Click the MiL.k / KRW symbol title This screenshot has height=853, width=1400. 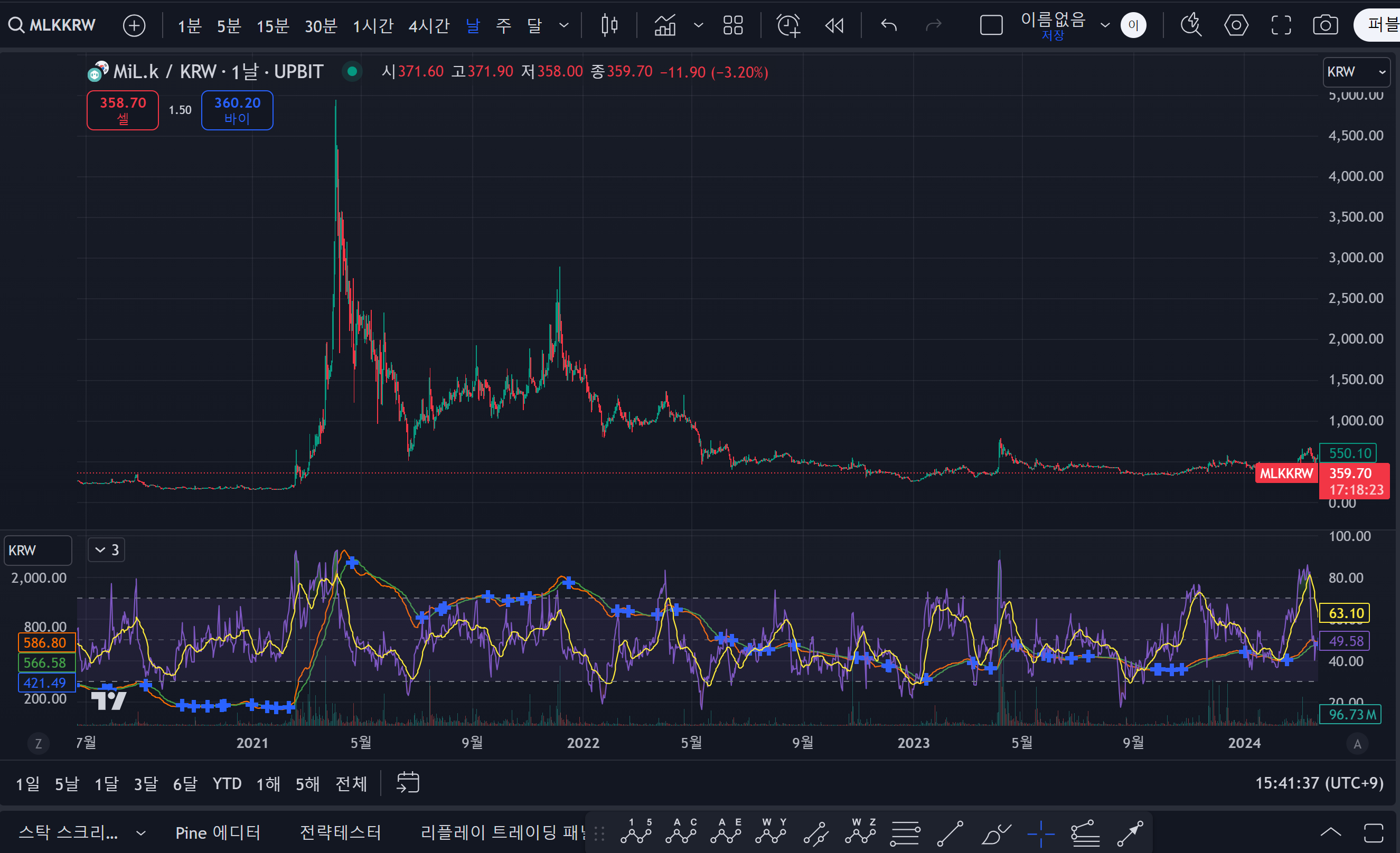coord(218,72)
